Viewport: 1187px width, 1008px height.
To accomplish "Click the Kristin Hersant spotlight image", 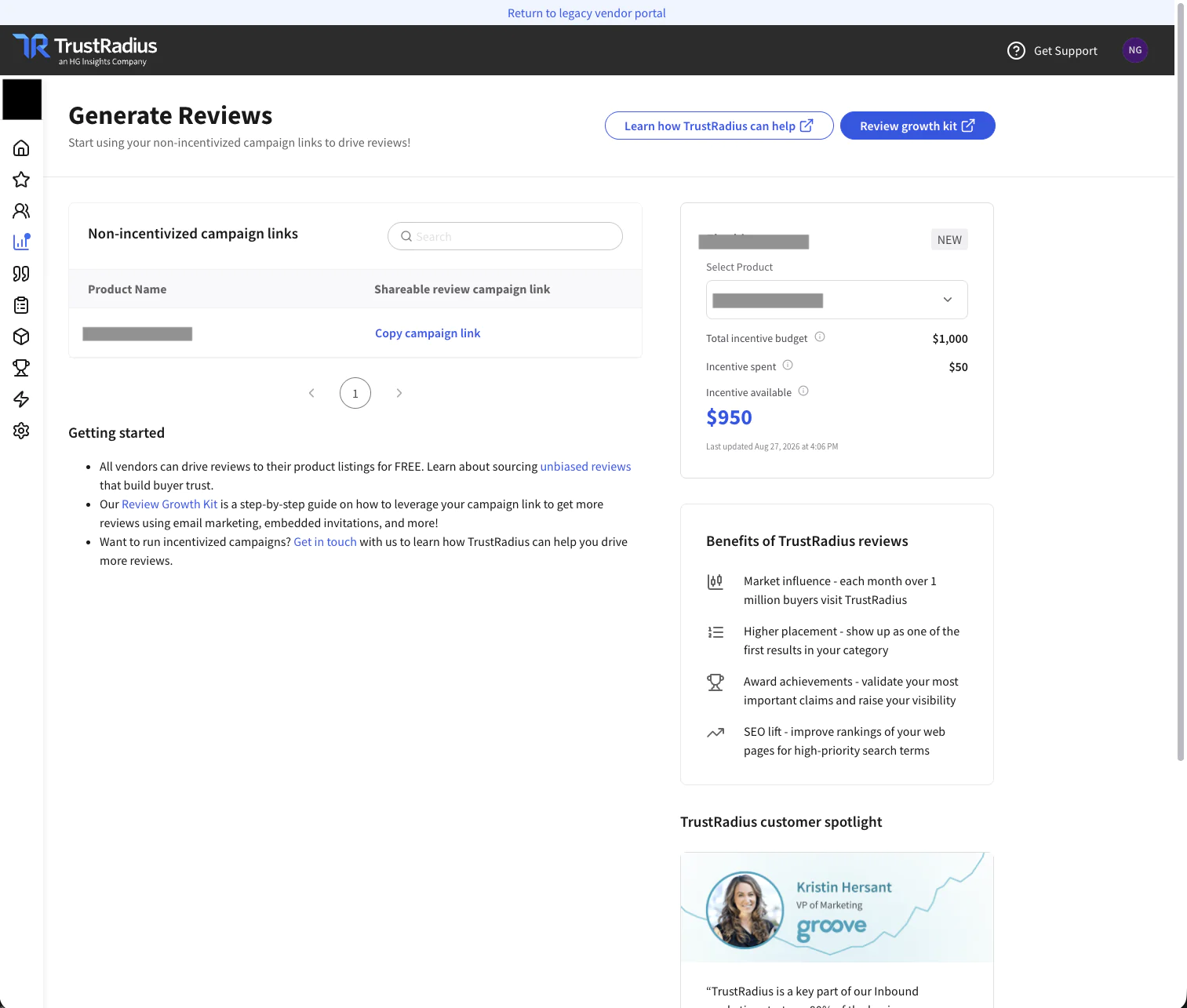I will point(837,908).
